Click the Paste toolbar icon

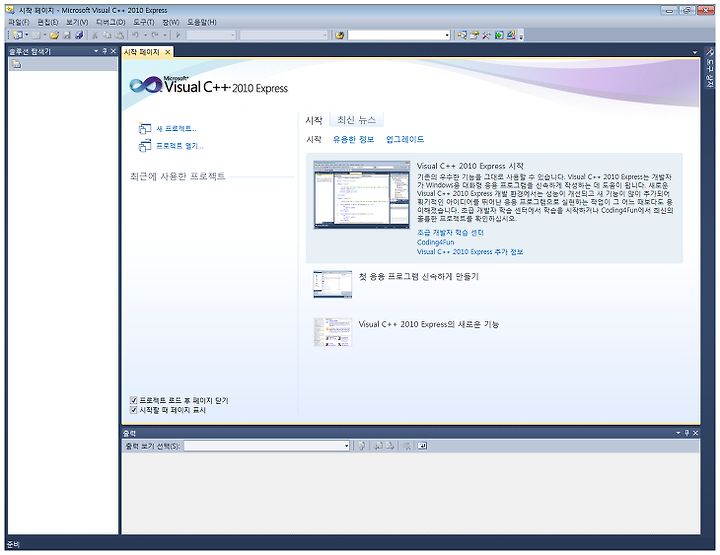[x=120, y=35]
